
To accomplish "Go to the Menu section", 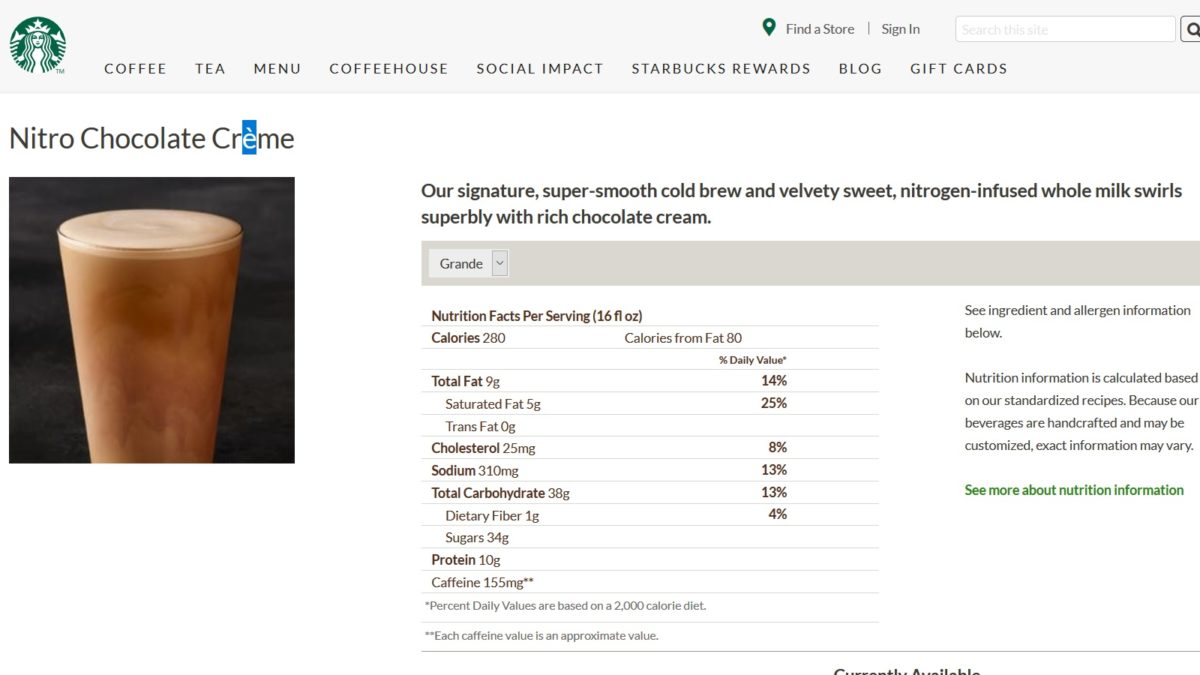I will (x=277, y=69).
